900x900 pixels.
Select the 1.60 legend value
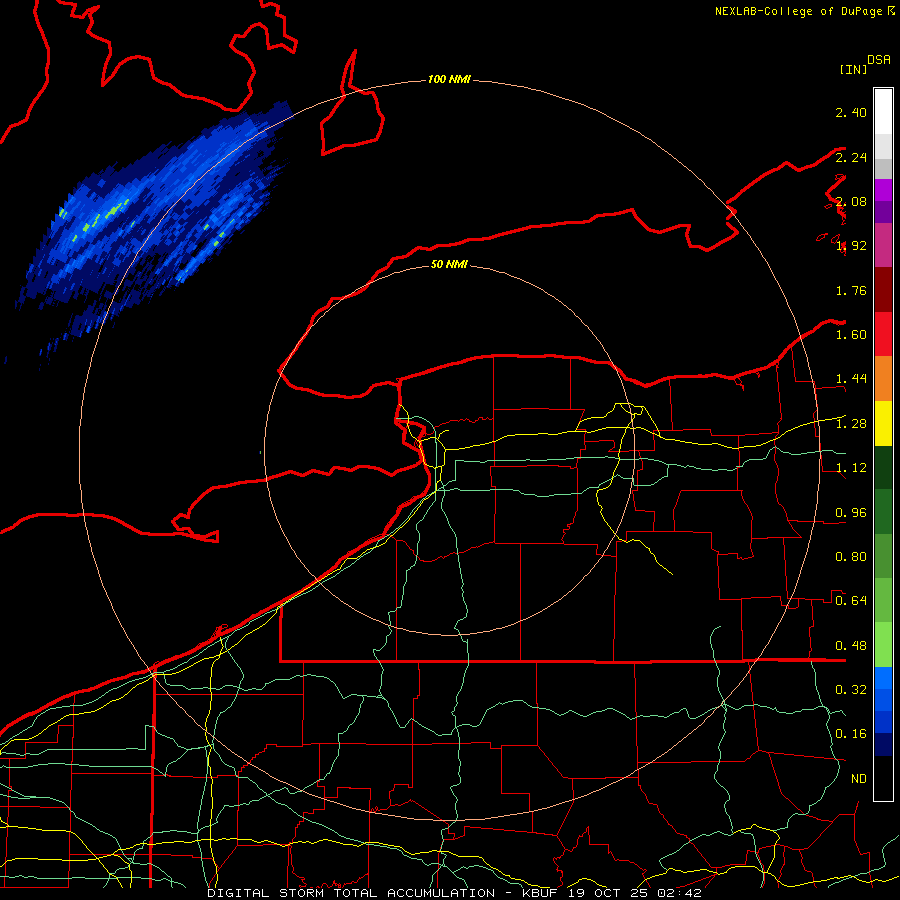click(851, 335)
